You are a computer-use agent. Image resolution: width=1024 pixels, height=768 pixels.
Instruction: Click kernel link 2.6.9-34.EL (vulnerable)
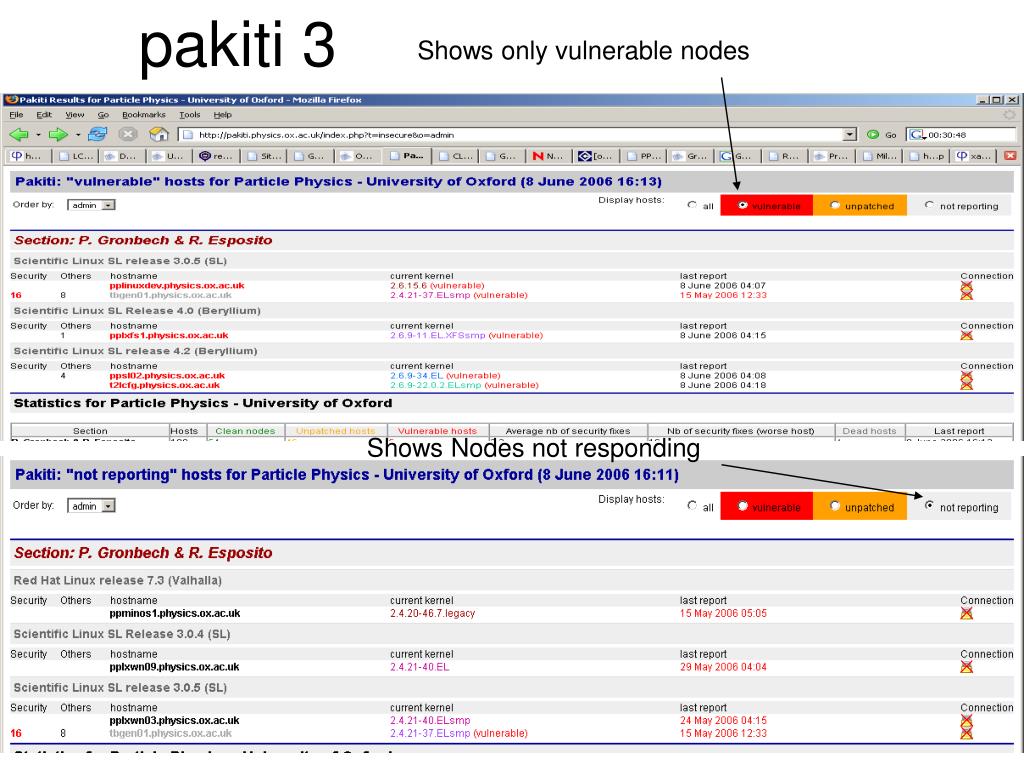pyautogui.click(x=445, y=376)
